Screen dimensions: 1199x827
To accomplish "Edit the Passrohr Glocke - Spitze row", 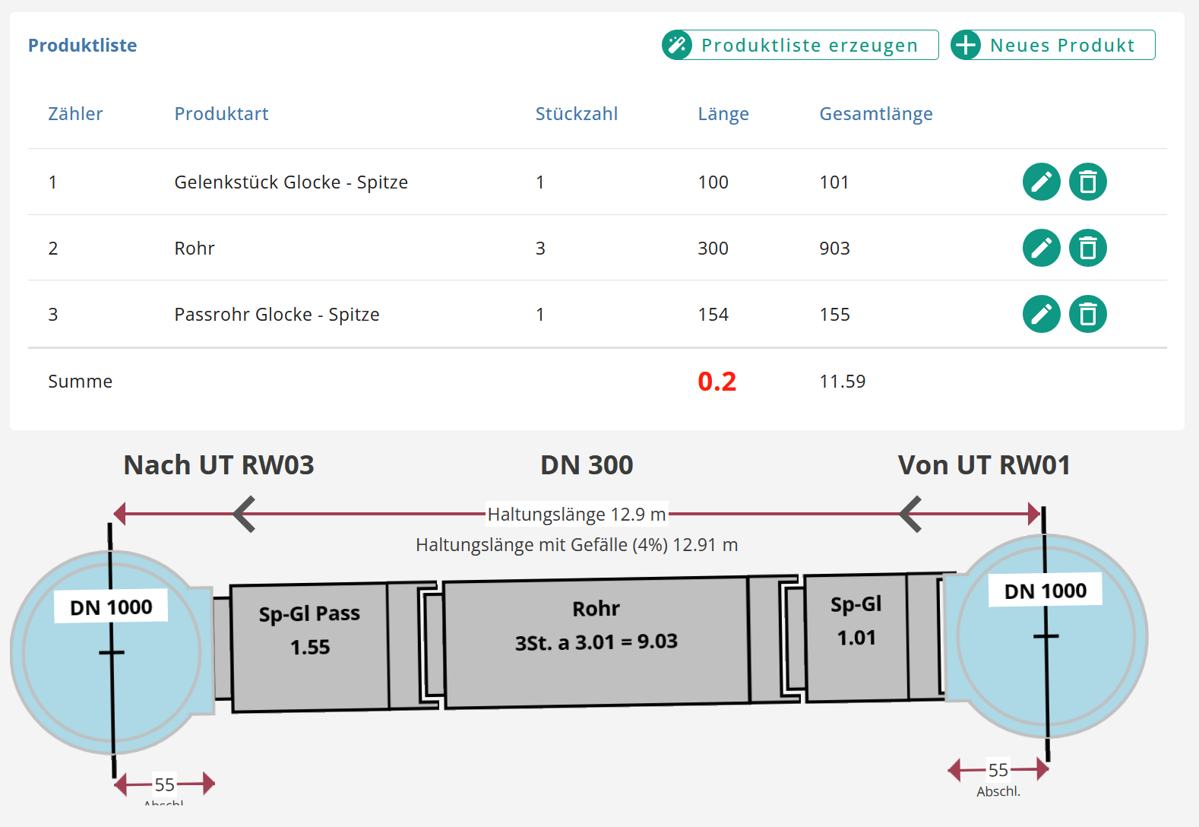I will click(1041, 314).
